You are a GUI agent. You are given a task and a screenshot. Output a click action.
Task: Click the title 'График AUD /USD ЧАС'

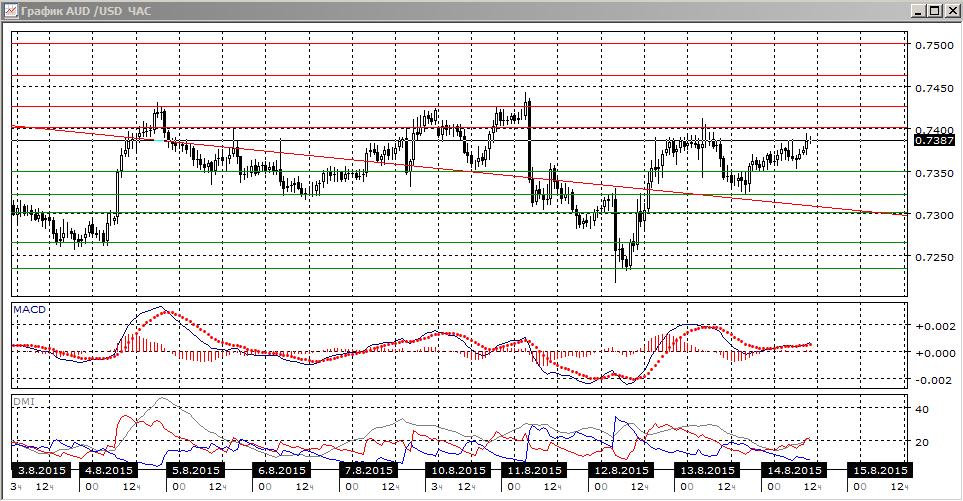pos(86,11)
